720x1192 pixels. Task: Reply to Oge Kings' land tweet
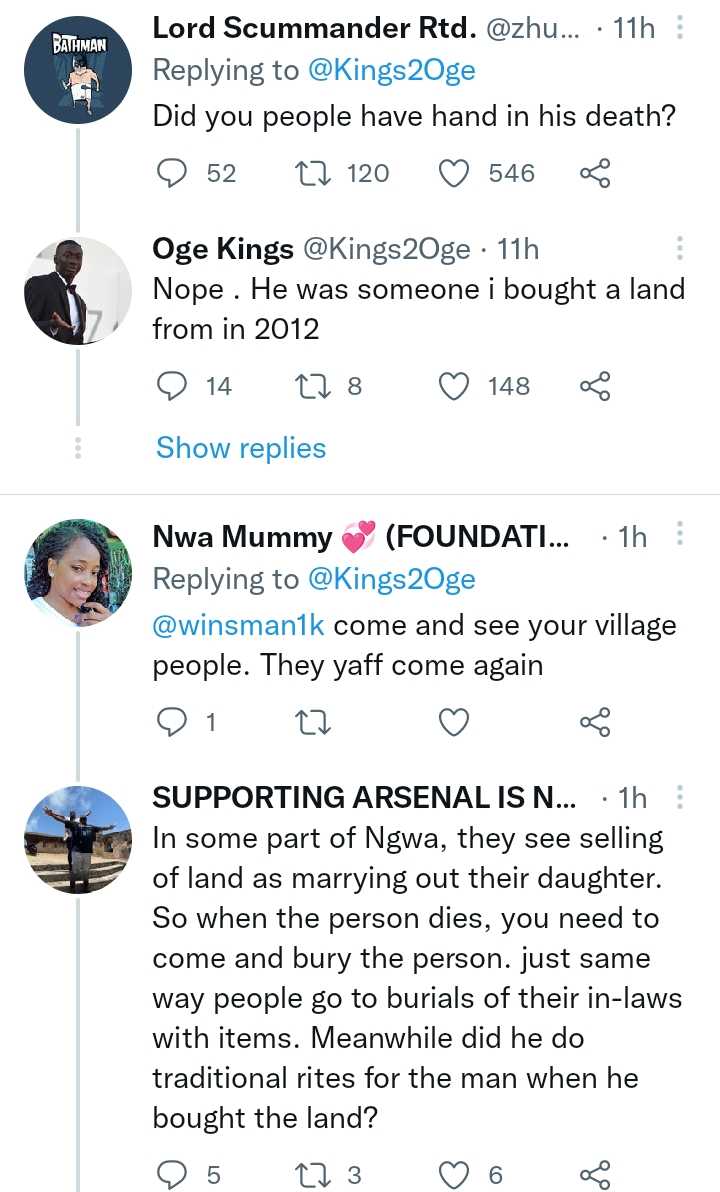point(174,386)
